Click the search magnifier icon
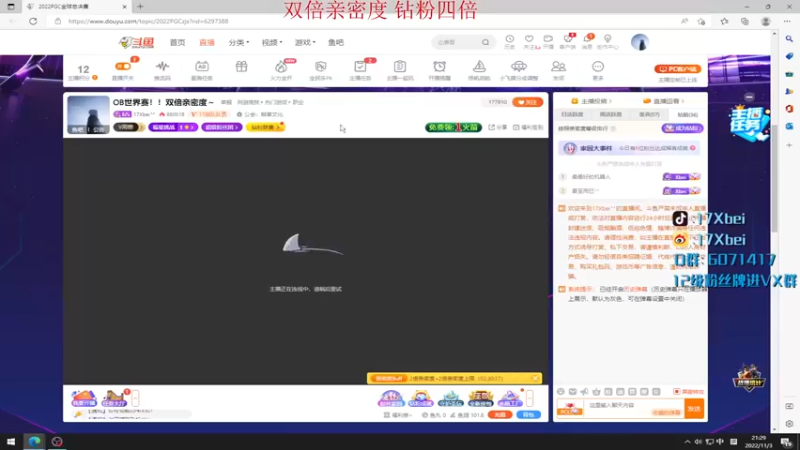Viewport: 800px width, 450px height. (x=486, y=42)
